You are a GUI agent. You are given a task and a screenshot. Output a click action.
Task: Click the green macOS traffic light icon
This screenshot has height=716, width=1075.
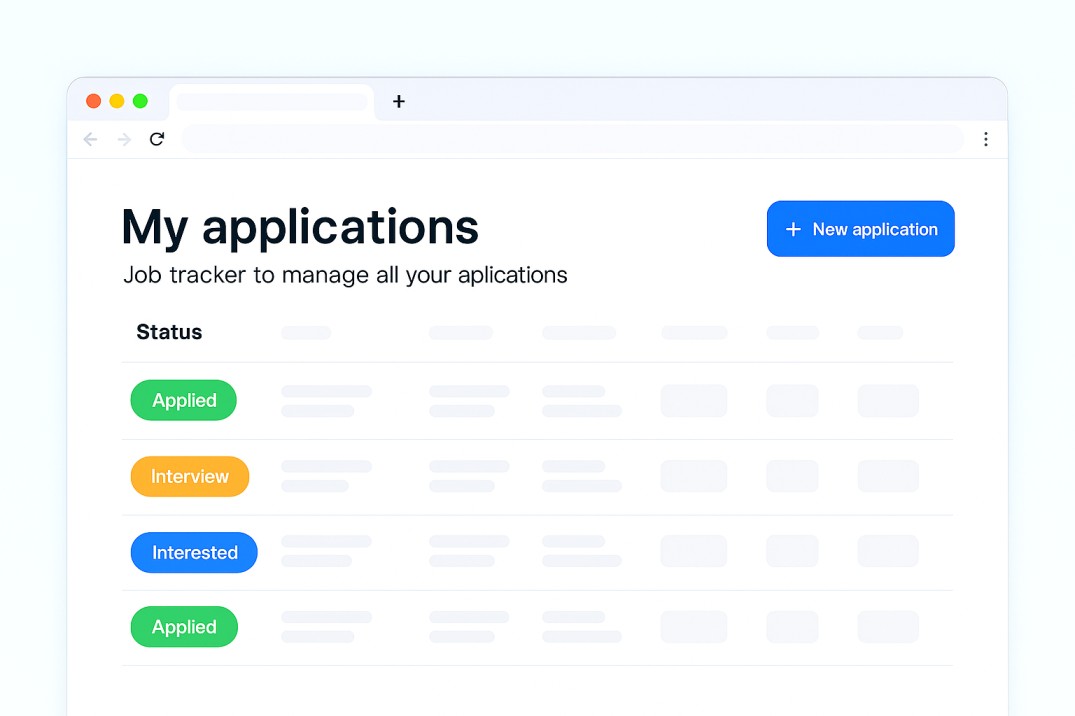point(141,101)
